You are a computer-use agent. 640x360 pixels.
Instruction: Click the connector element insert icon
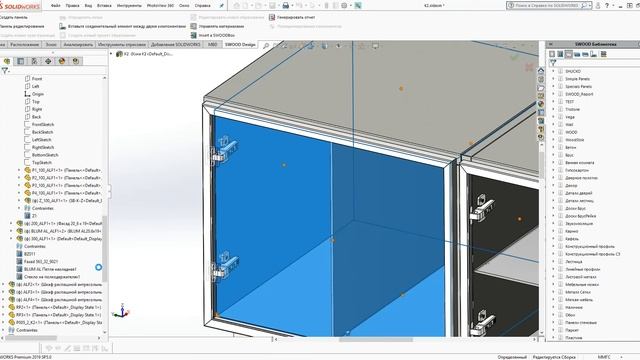click(62, 26)
